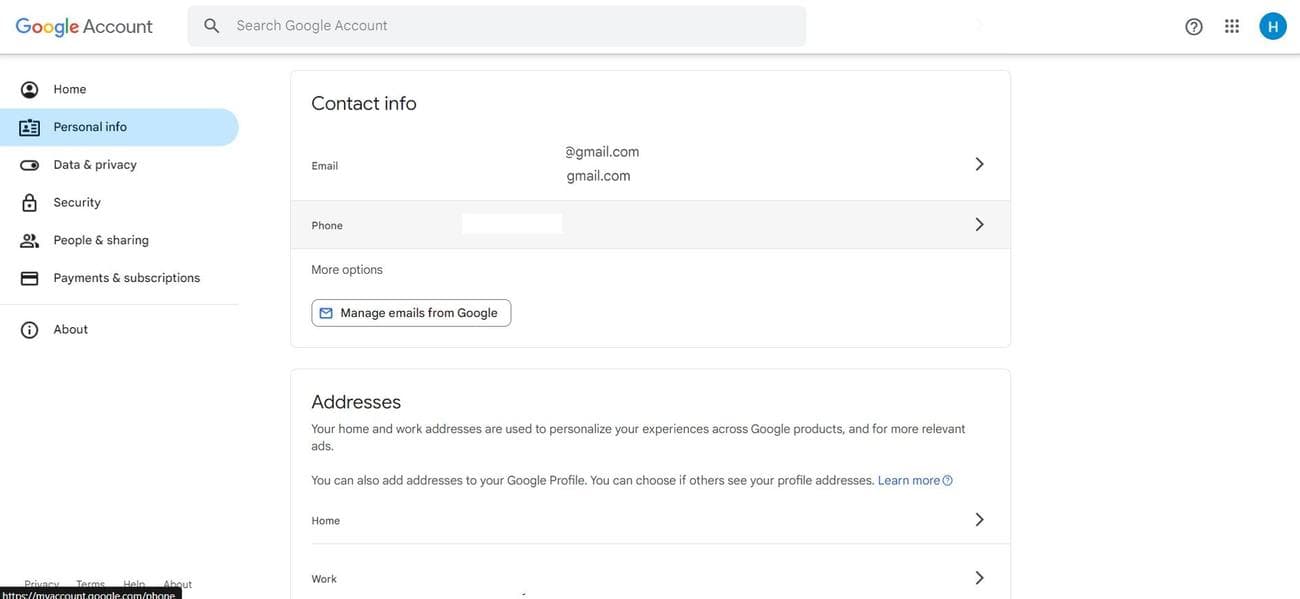Open the Learn more link

(909, 481)
